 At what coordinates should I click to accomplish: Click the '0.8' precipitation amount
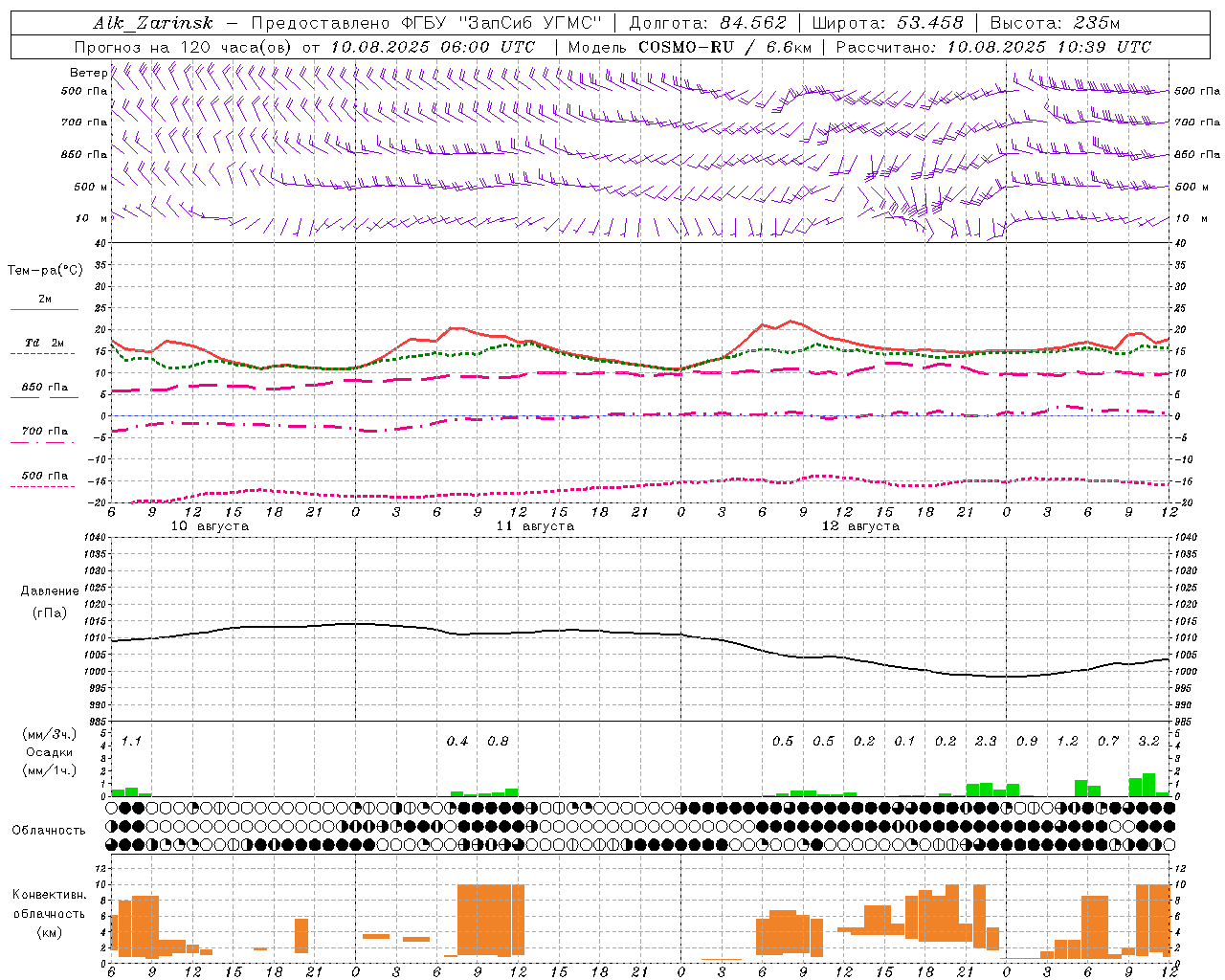498,742
